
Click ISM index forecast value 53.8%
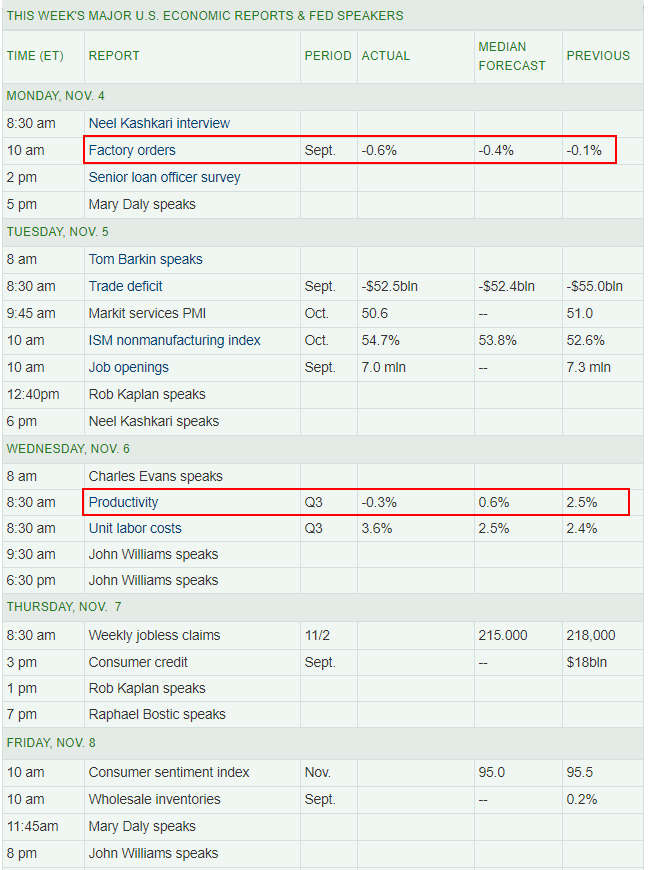pos(497,340)
